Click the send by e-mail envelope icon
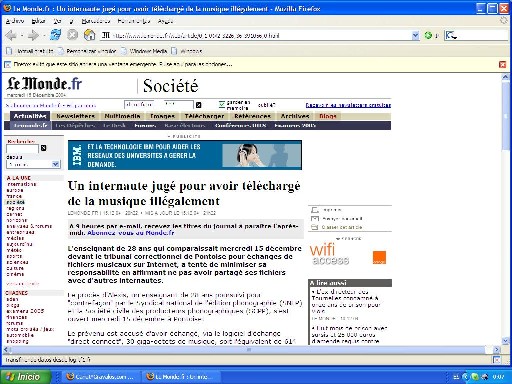 [315, 219]
